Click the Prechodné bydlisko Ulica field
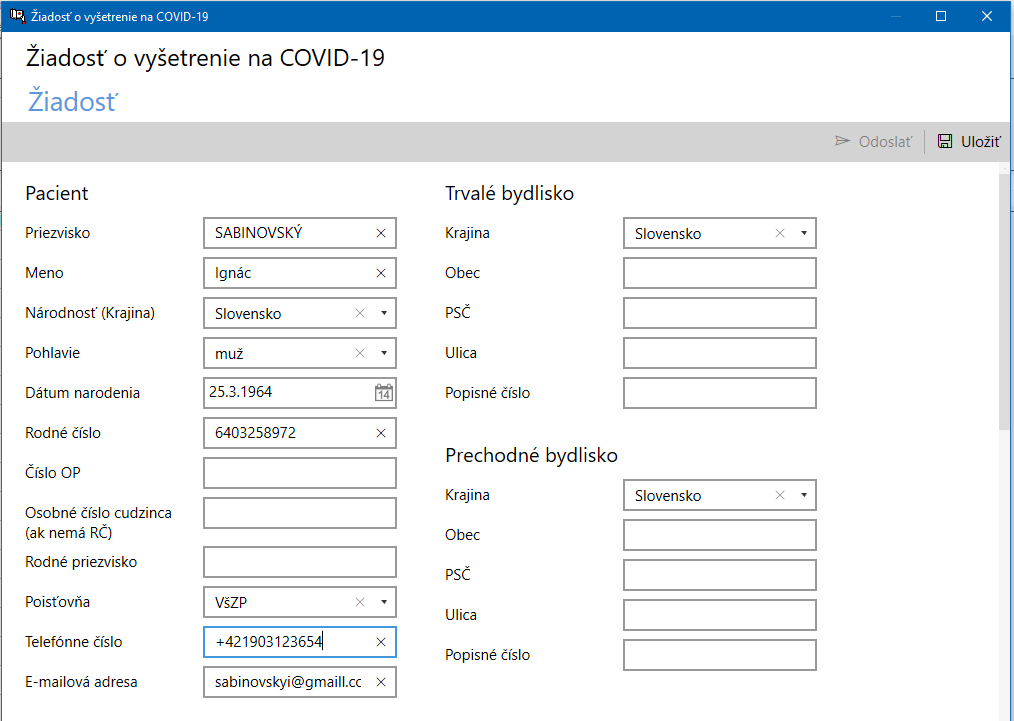 720,615
